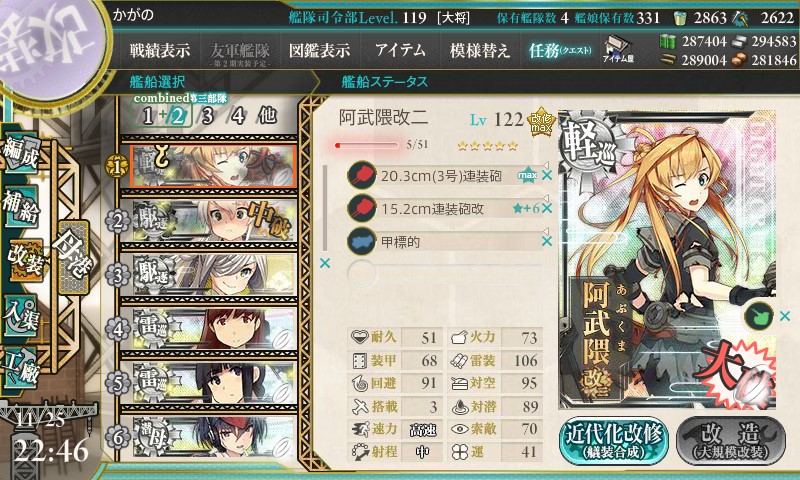Switch to the 他 ships tab
The width and height of the screenshot is (800, 480).
[267, 116]
